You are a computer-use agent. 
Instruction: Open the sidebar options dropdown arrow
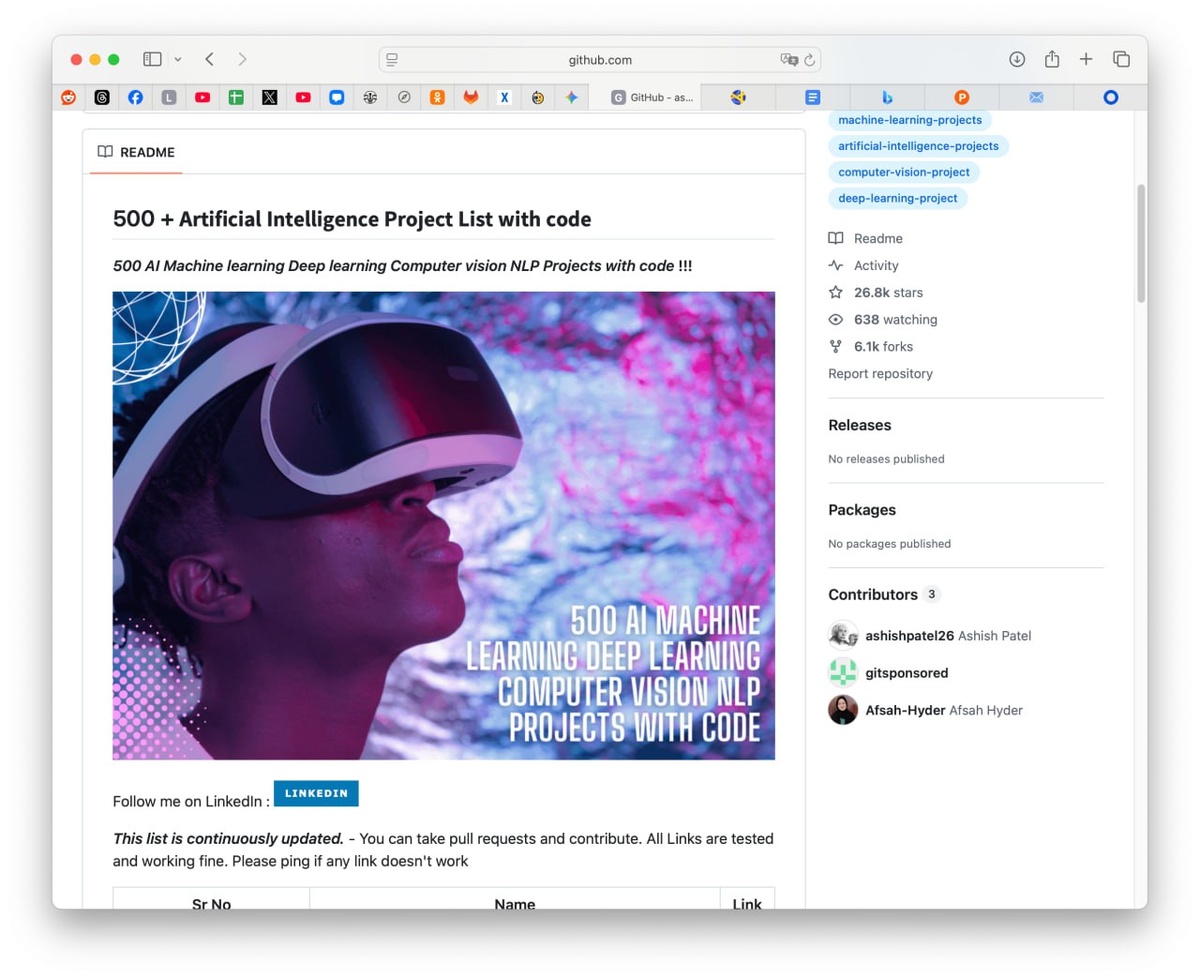coord(178,60)
